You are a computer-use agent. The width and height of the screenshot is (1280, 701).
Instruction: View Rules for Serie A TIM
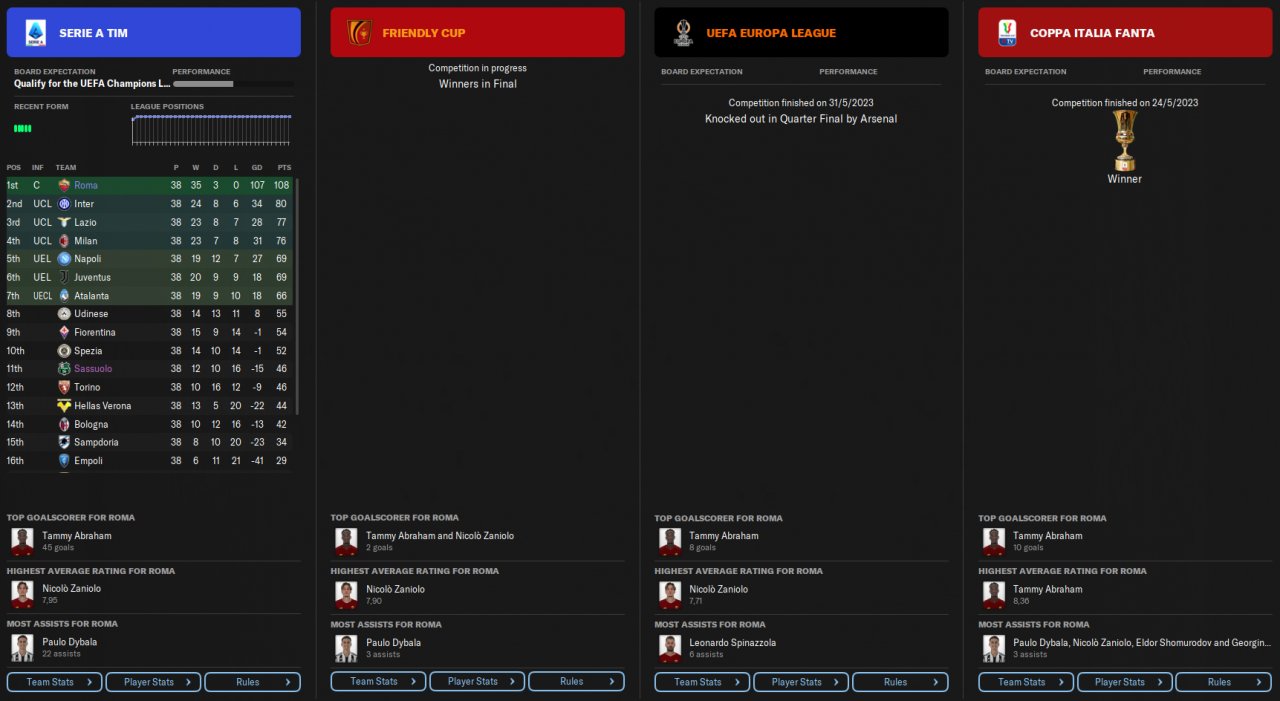click(252, 682)
